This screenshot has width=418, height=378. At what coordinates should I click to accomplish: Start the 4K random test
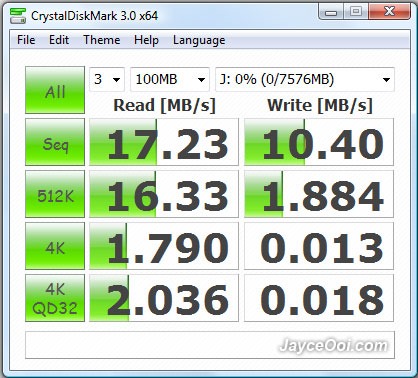pos(55,246)
